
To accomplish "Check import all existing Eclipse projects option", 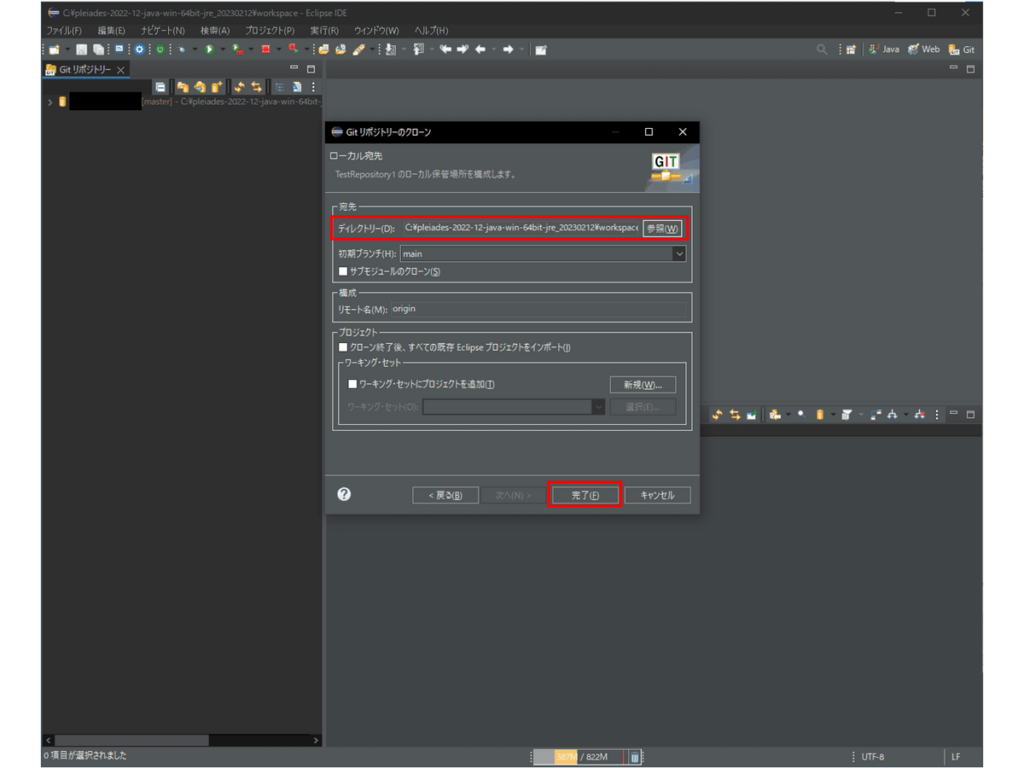I will click(343, 347).
